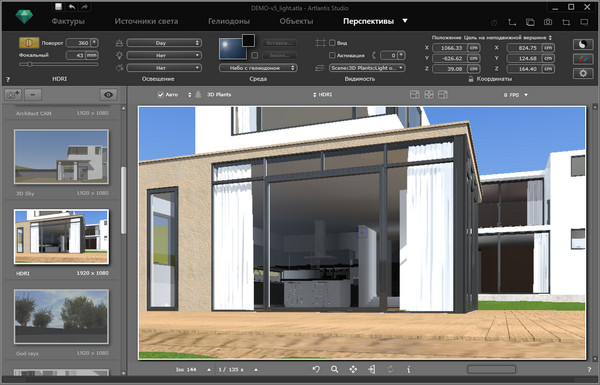This screenshot has height=385, width=600.
Task: Click the 1/135 s shutter up arrow
Action: [x=256, y=370]
